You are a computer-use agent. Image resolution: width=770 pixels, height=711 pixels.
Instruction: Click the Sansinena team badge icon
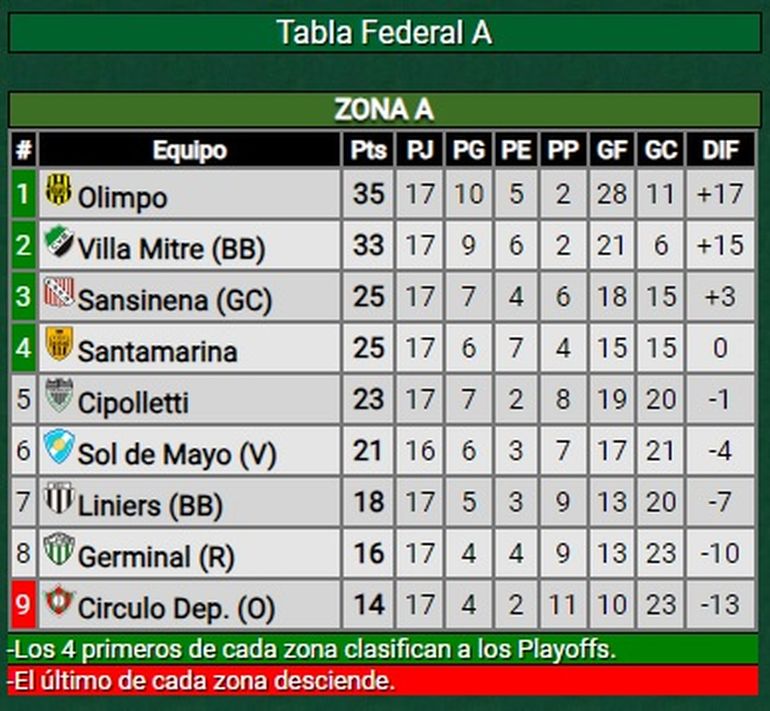click(x=58, y=294)
